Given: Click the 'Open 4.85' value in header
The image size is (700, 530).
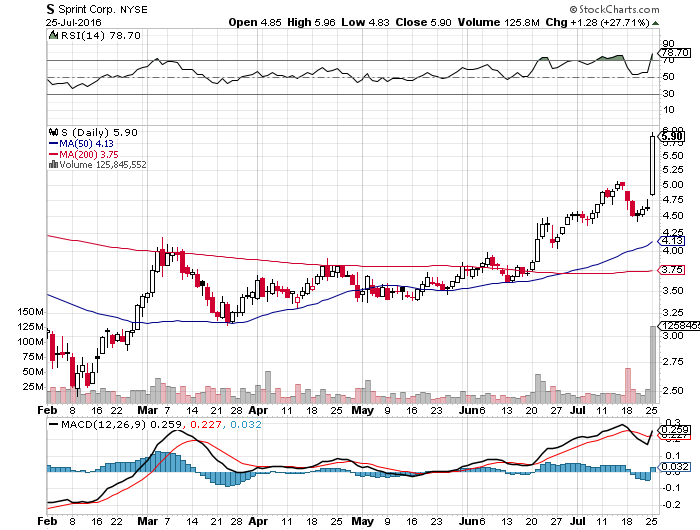Looking at the screenshot, I should click(255, 22).
